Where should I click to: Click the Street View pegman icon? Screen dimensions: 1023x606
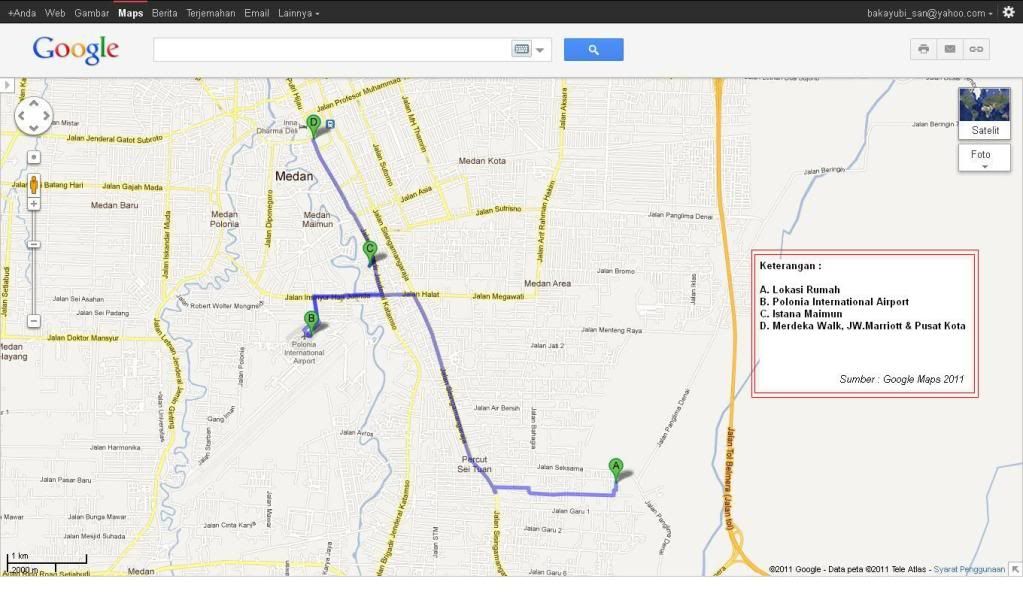(x=34, y=185)
